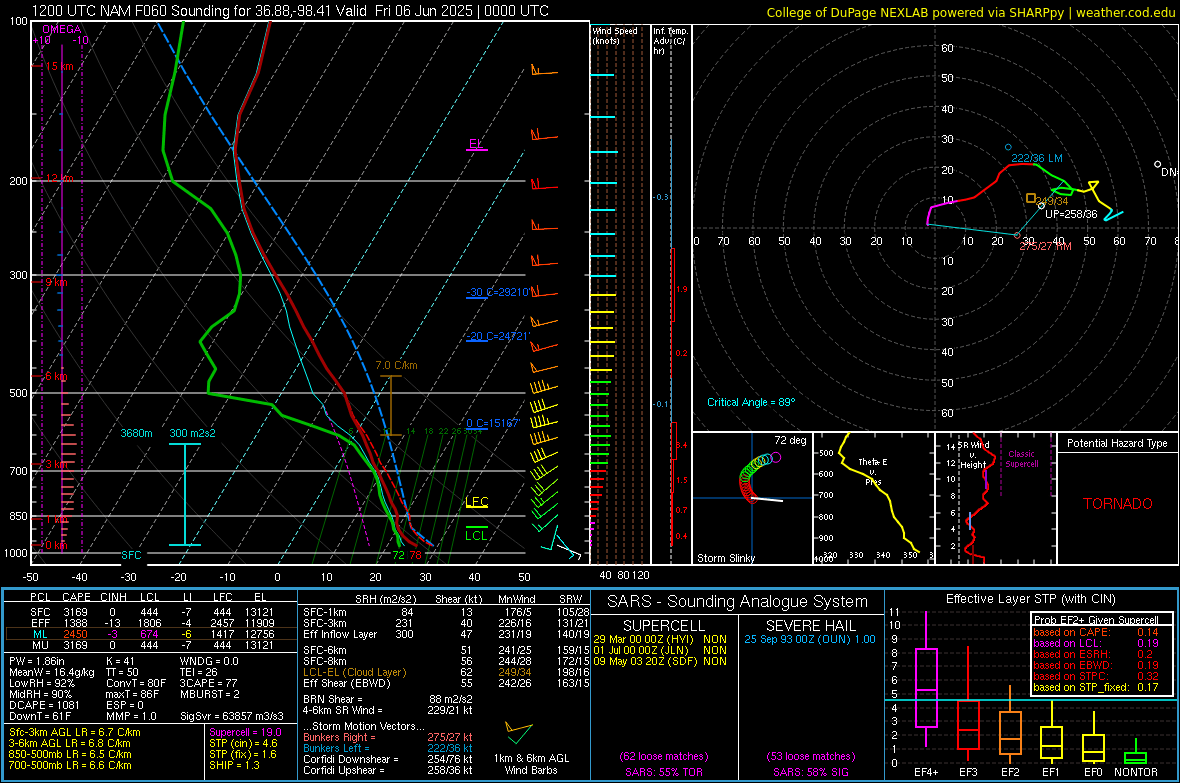The width and height of the screenshot is (1180, 783).
Task: Click the 0 C=15167' freezing level label
Action: (493, 424)
